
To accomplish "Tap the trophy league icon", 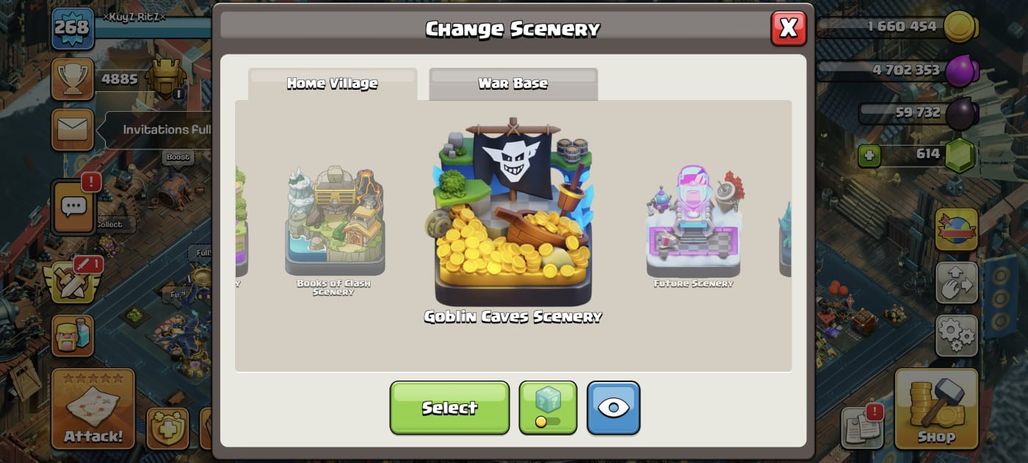I will [x=73, y=79].
